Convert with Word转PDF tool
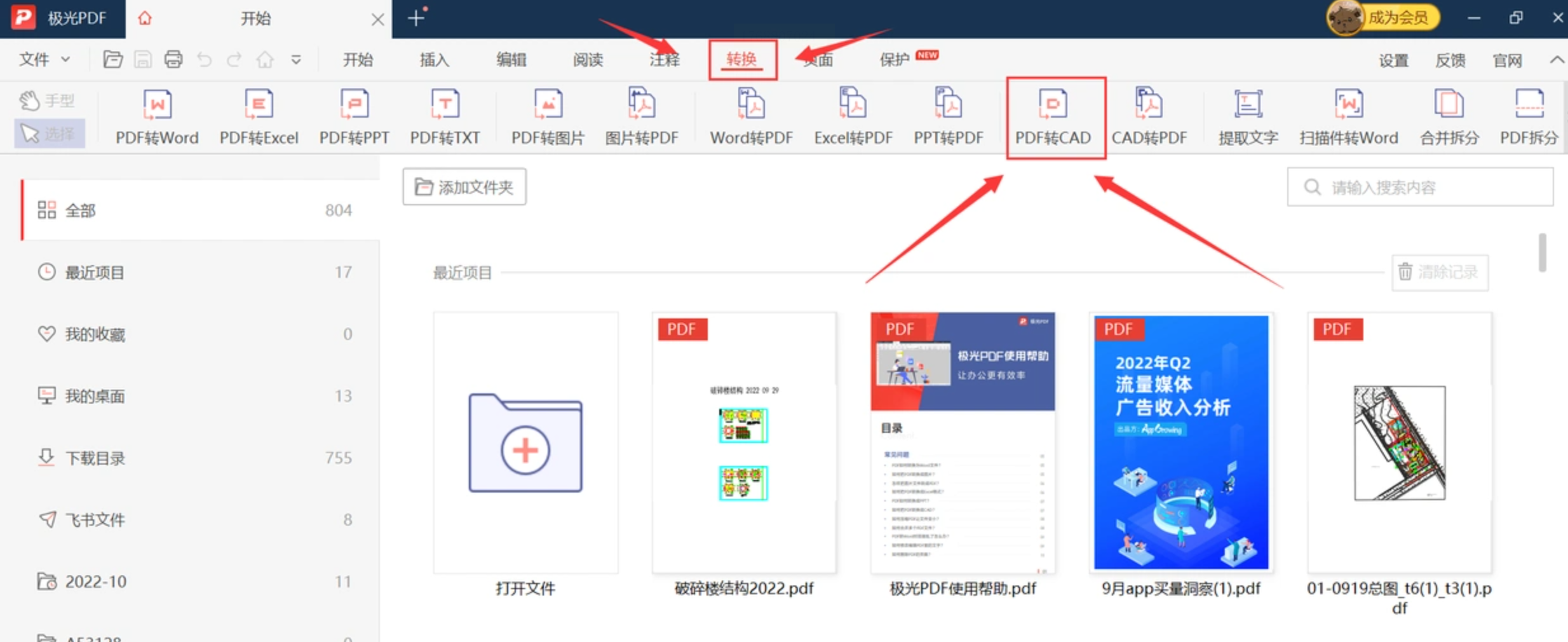 [752, 118]
